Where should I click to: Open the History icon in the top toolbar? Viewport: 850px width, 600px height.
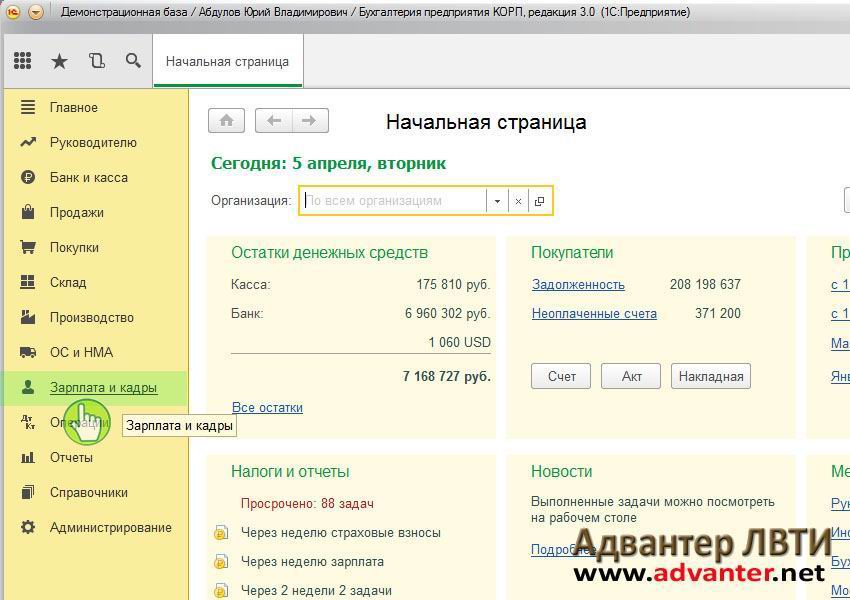96,61
